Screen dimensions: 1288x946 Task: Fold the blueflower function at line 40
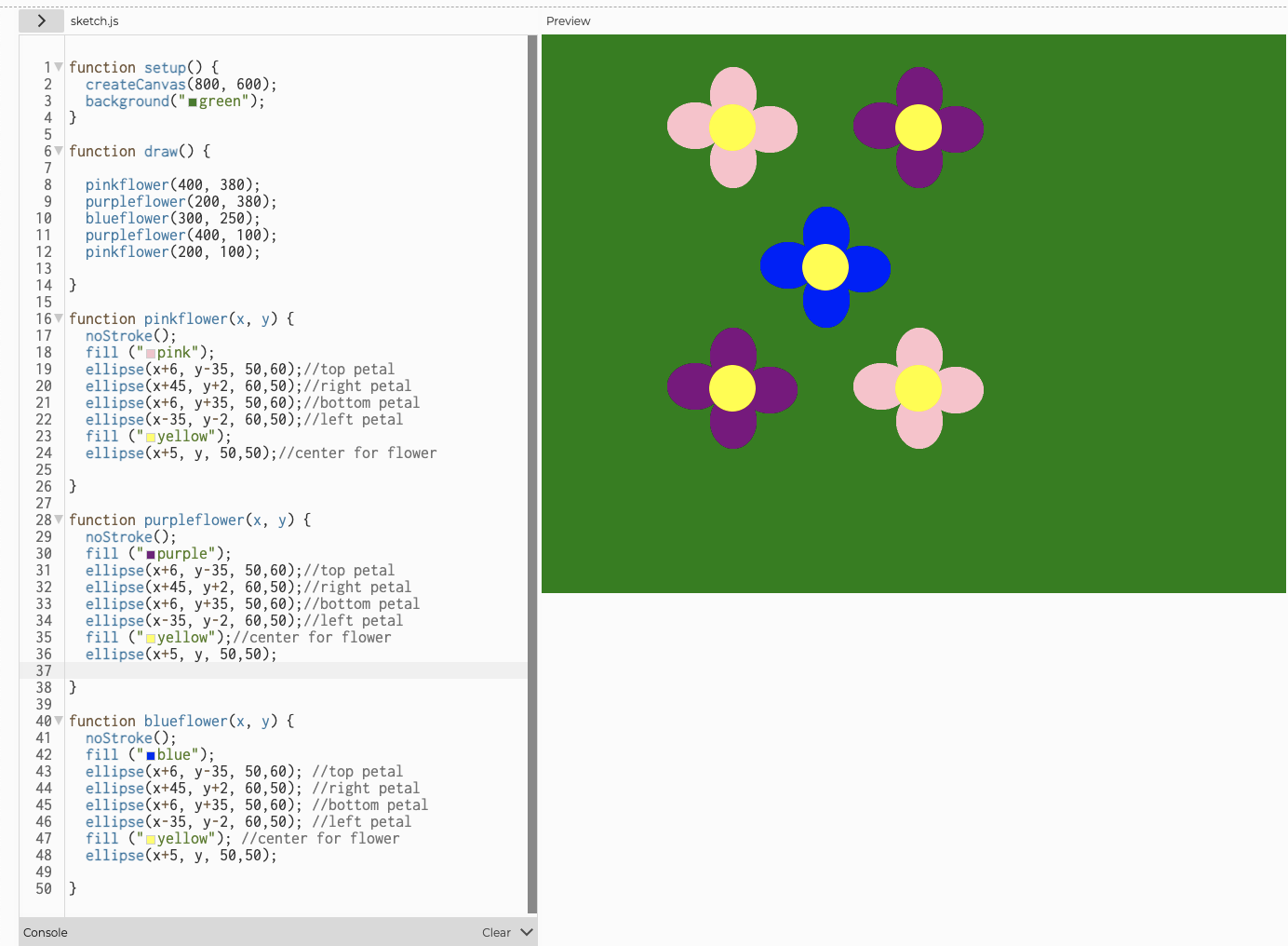pyautogui.click(x=59, y=721)
